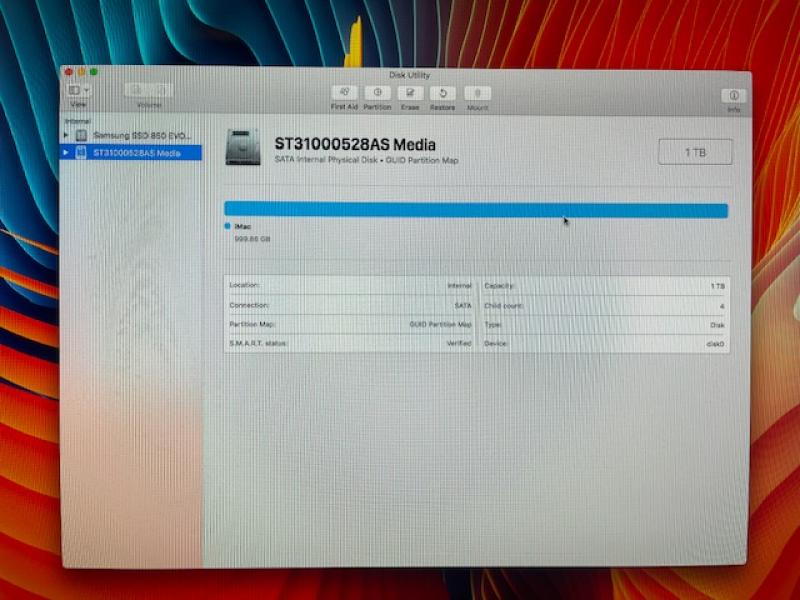Click the Capacity value 1 TB in table
The image size is (800, 600).
(718, 286)
